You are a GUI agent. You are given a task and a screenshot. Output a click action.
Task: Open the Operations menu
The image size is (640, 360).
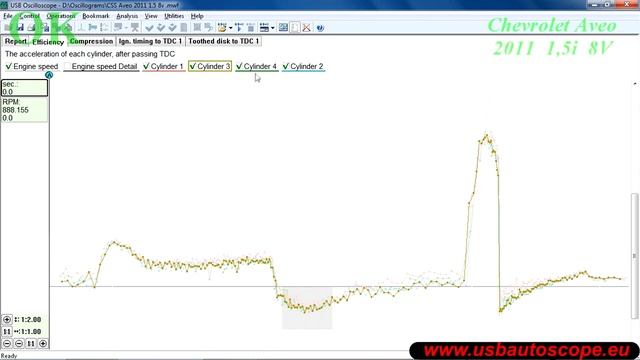[60, 16]
